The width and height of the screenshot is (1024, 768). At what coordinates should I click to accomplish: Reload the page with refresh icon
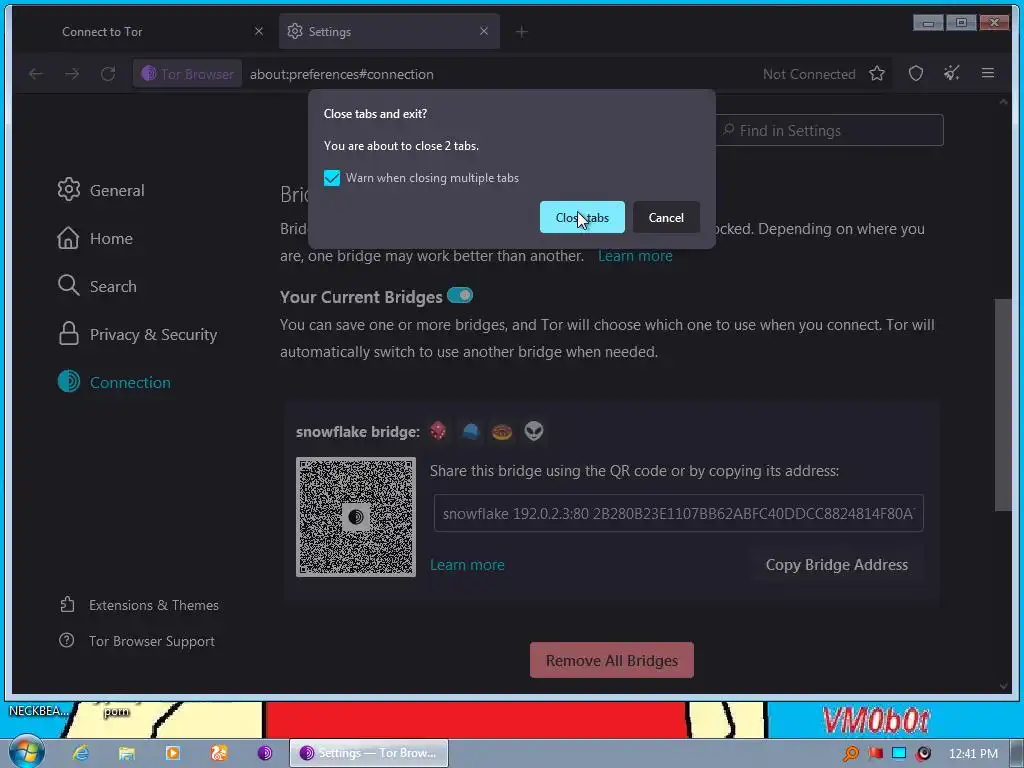tap(108, 74)
